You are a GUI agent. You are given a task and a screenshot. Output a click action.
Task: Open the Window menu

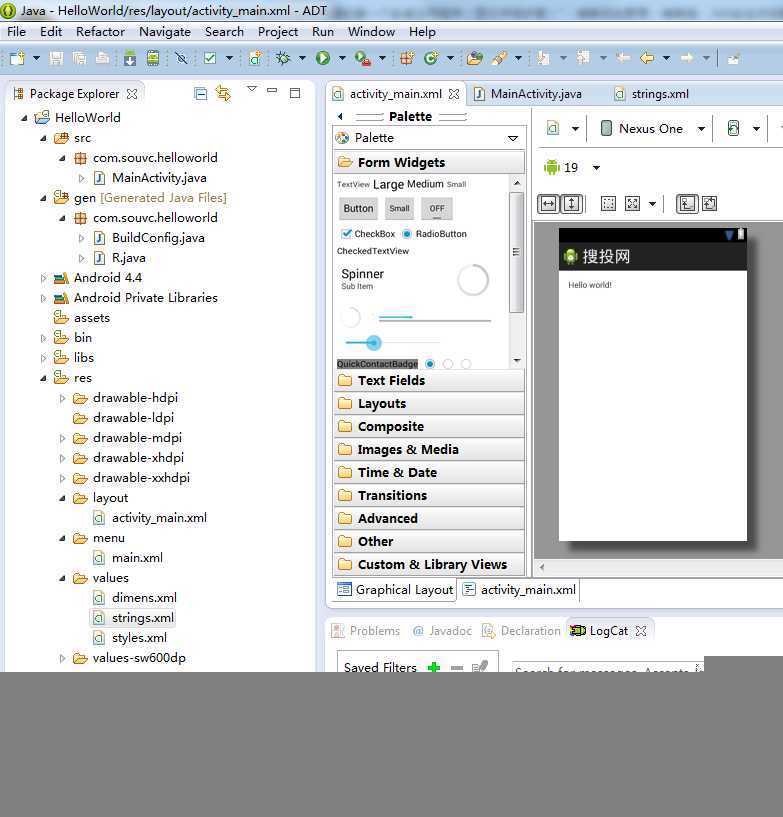pos(371,32)
